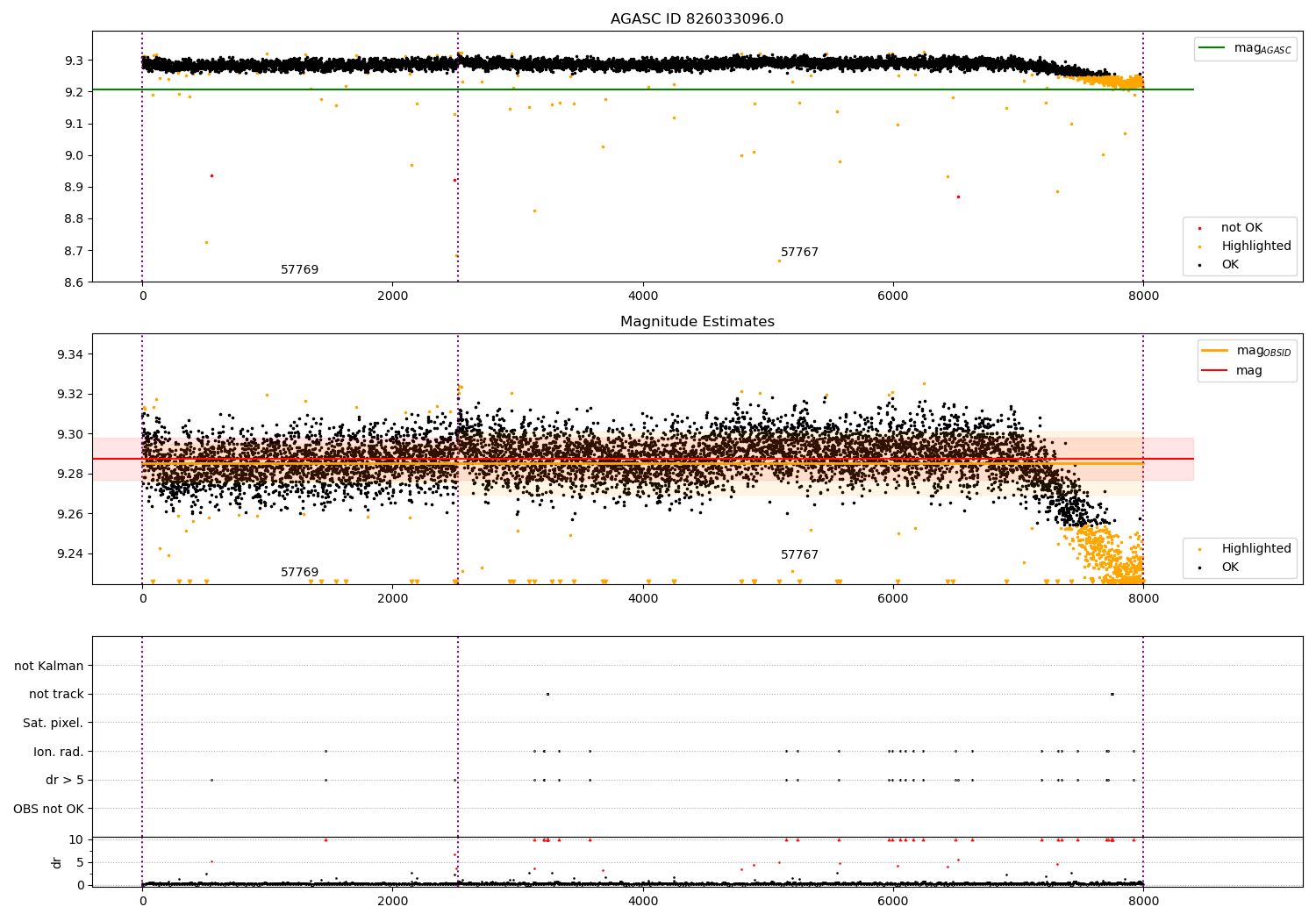1316x921 pixels.
Task: Click the 'Magnitude Estimates' plot title
Action: [697, 322]
